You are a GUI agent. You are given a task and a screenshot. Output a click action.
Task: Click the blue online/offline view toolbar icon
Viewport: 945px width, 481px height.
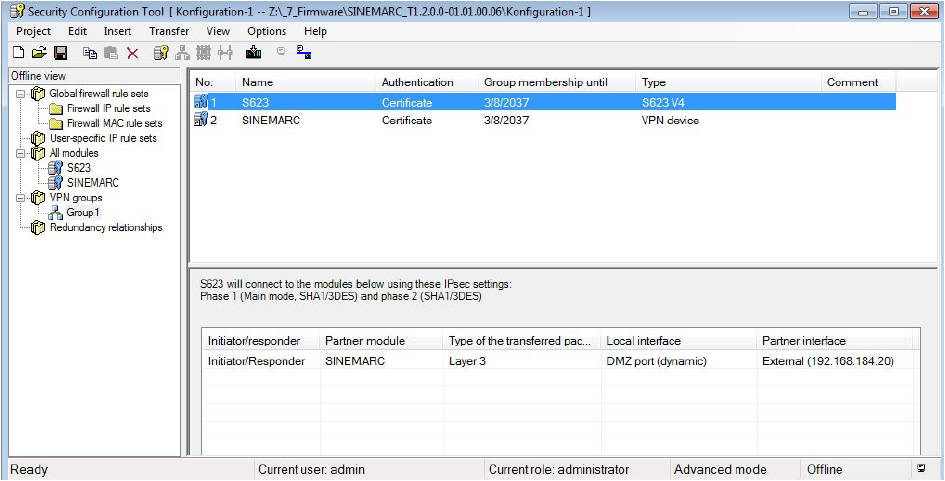click(304, 53)
